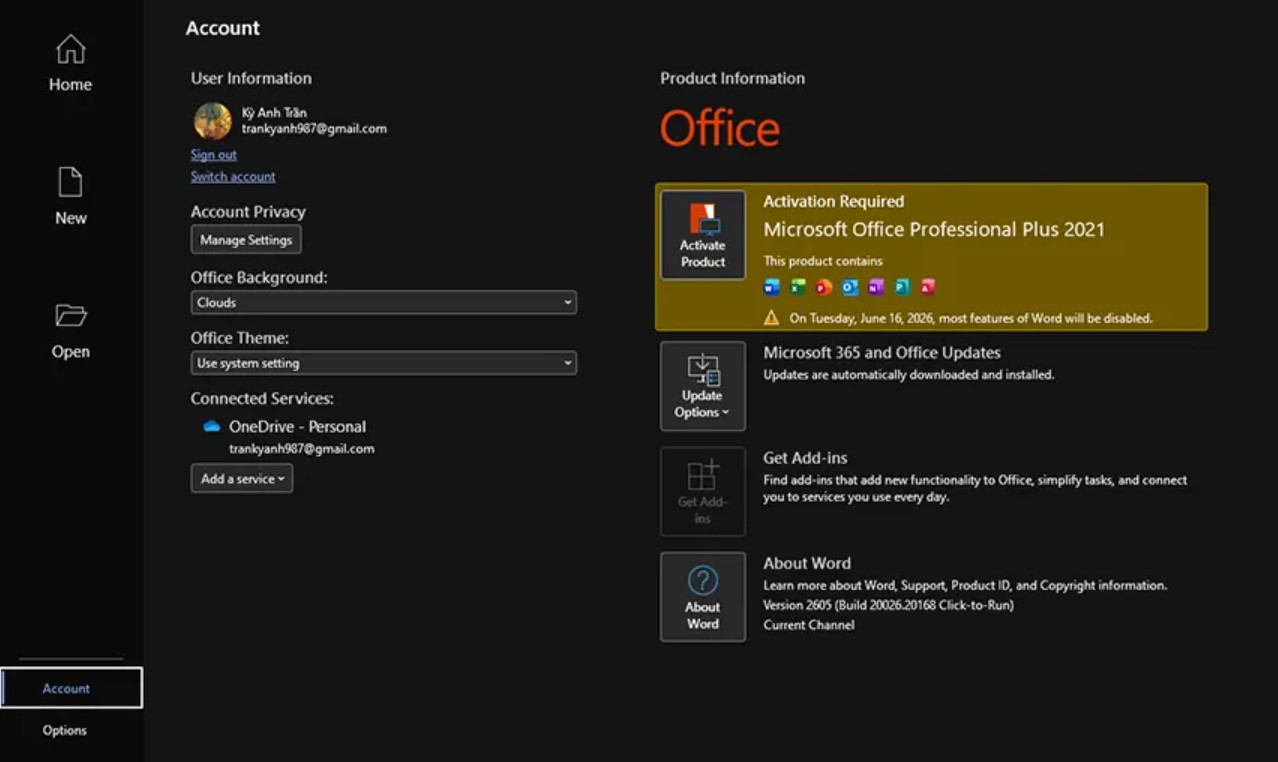Click the 'OneDrive - Personal' service label
This screenshot has width=1278, height=762.
pos(297,426)
